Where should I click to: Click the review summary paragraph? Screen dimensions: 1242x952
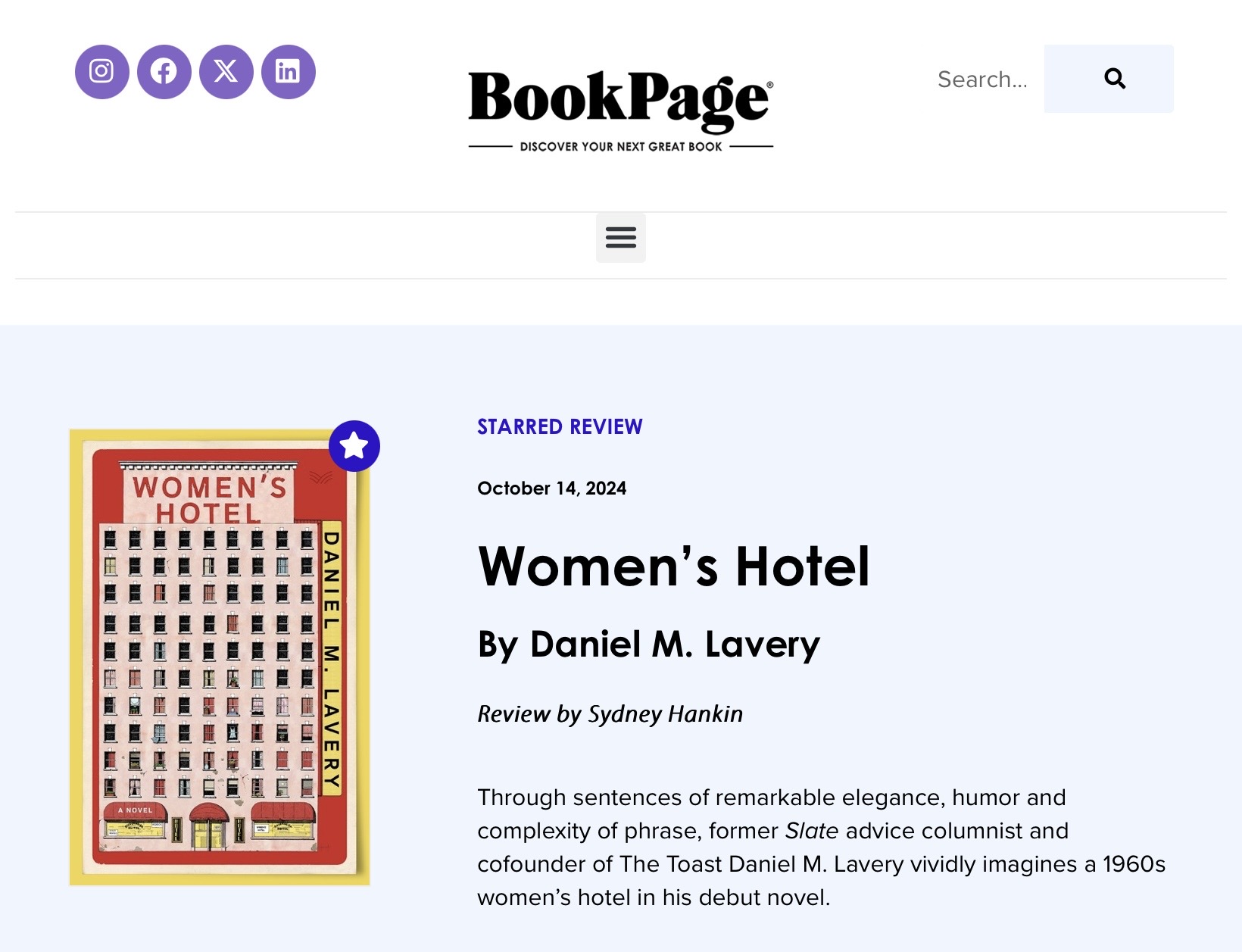pyautogui.click(x=821, y=847)
